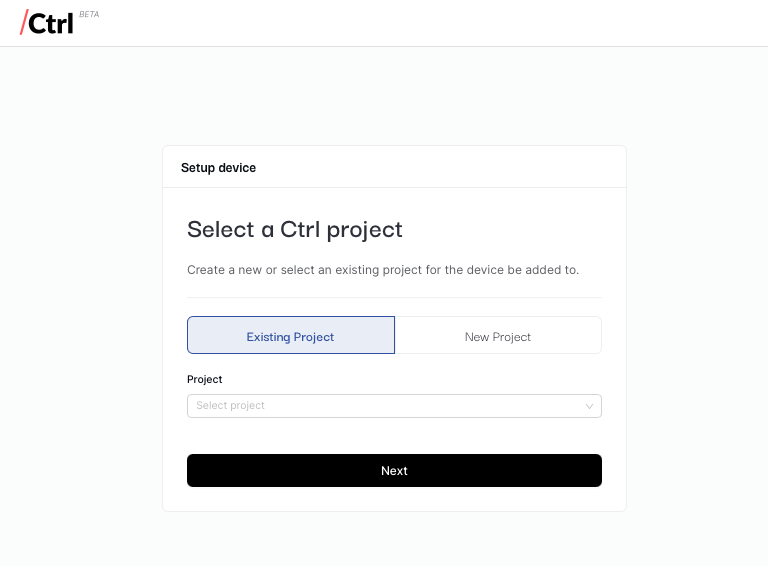Click the word device in the card header
This screenshot has height=566, width=768.
click(x=238, y=168)
